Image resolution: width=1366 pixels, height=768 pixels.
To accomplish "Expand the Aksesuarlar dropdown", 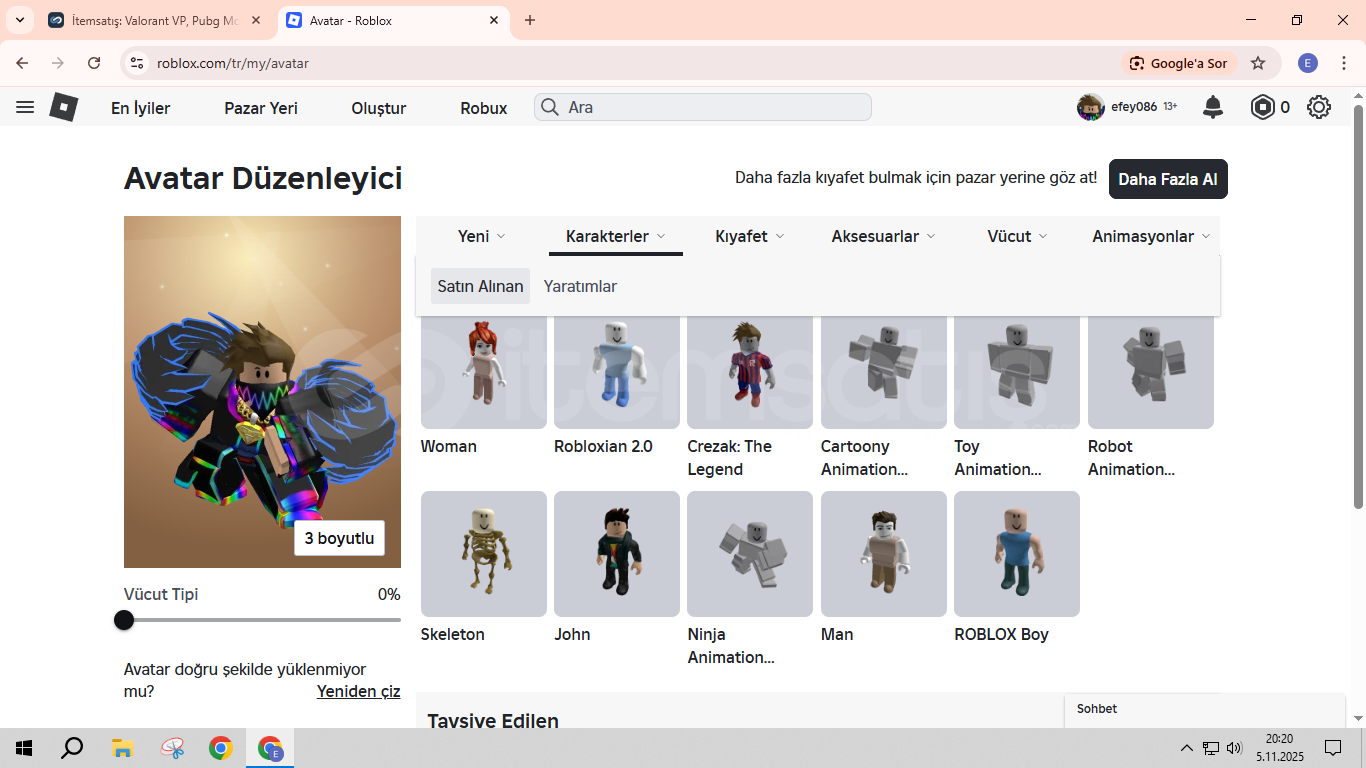I will coord(883,236).
